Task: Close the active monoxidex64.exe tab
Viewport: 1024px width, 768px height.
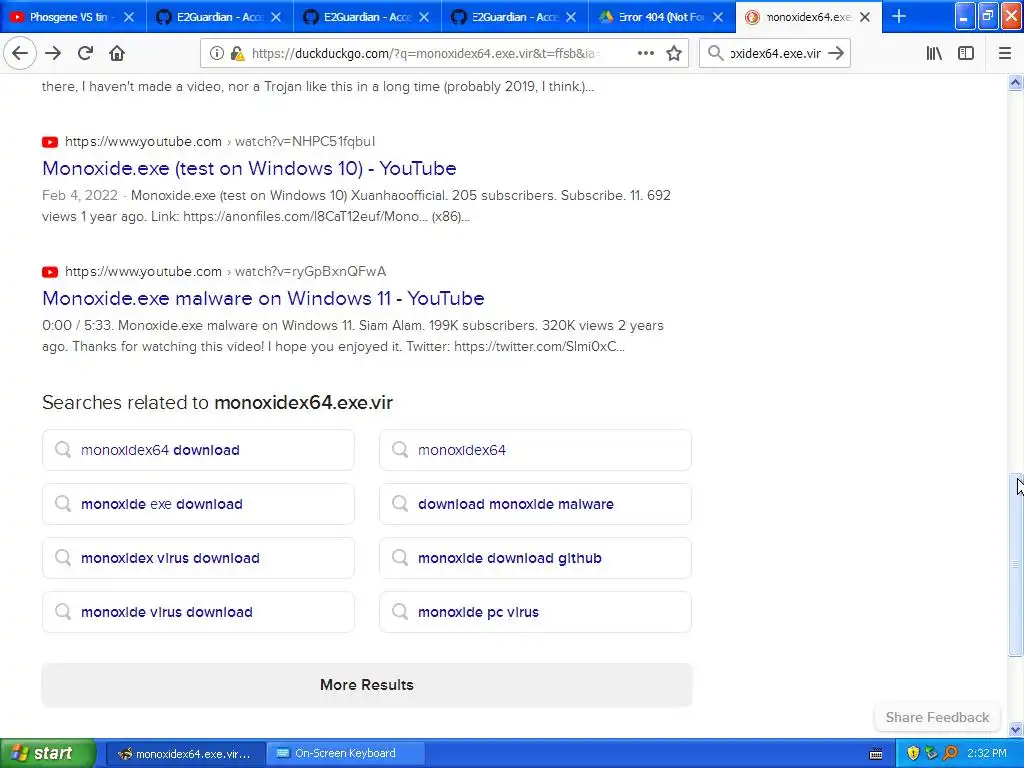Action: pyautogui.click(x=865, y=17)
